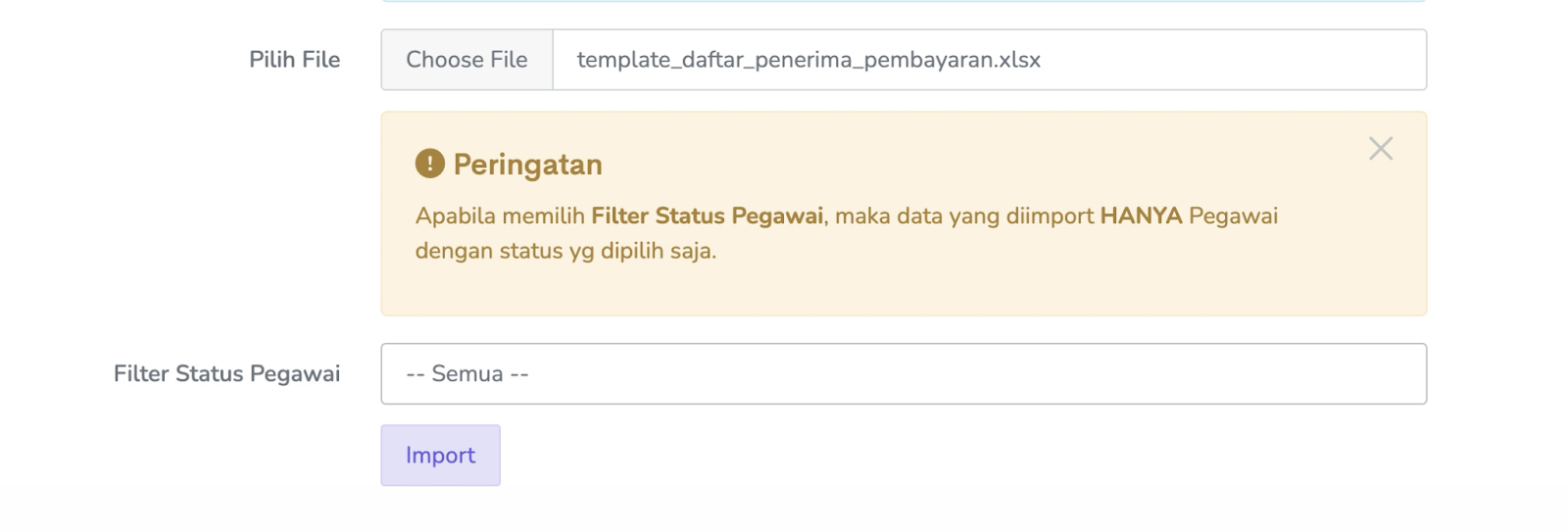Click "maka data yang diimport" warning text

tap(963, 216)
